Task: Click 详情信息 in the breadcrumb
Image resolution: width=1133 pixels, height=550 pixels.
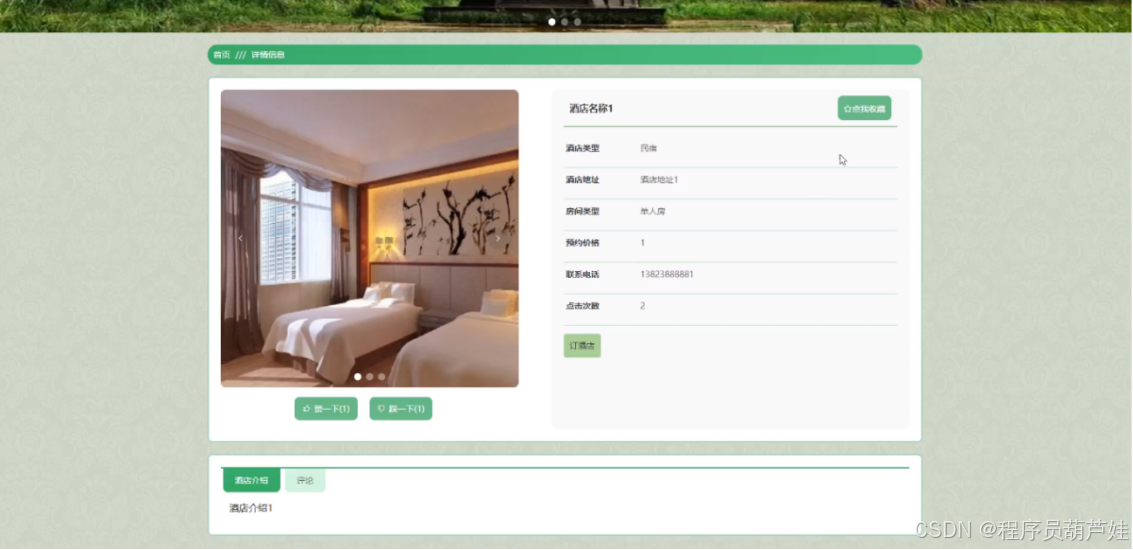Action: [x=268, y=55]
